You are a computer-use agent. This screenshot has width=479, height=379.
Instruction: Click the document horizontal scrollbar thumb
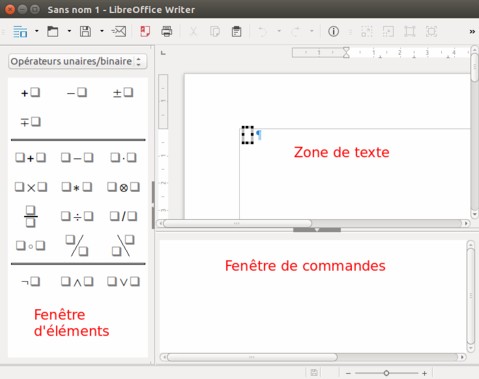point(237,223)
